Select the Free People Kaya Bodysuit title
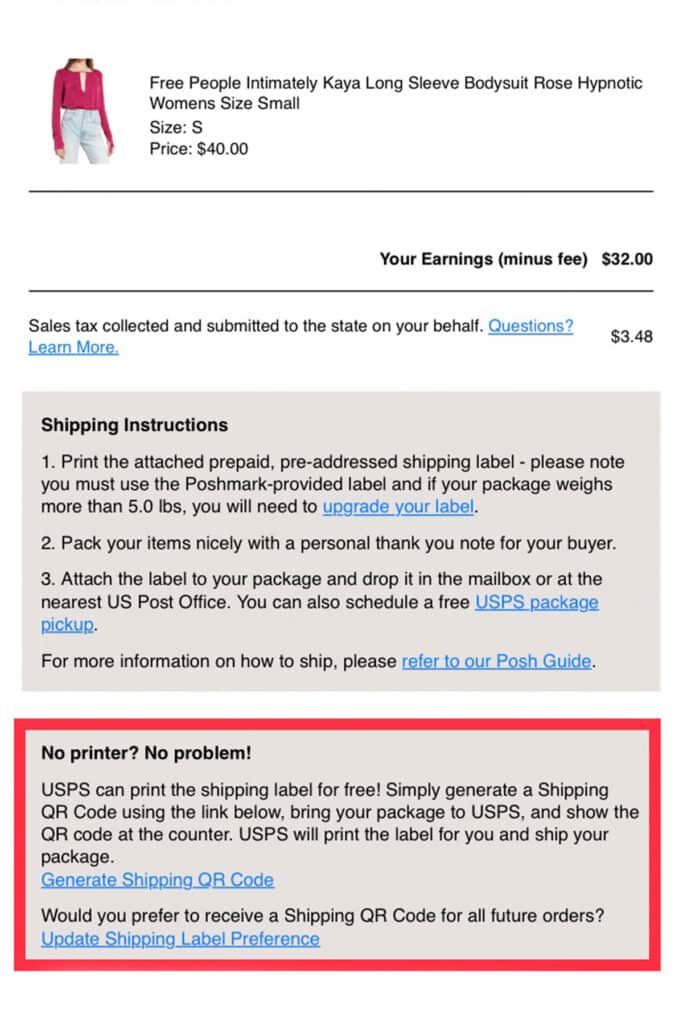683x1024 pixels. (396, 93)
